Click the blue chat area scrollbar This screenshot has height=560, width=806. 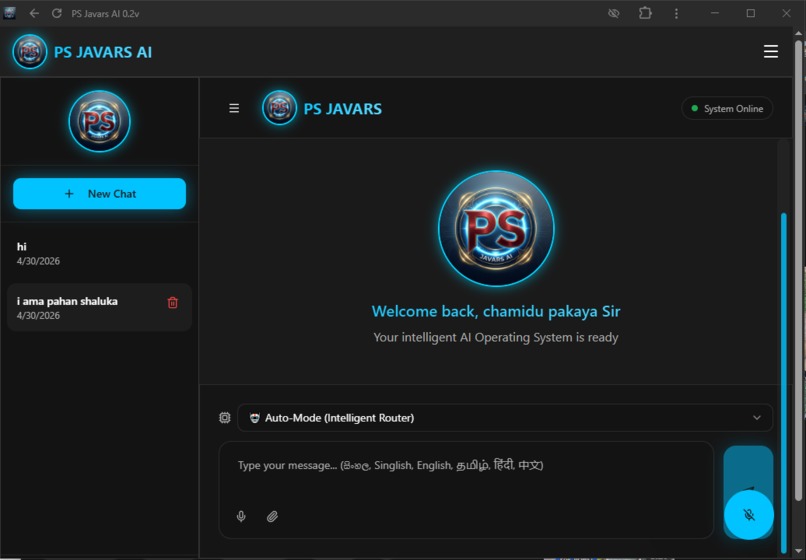tap(783, 382)
